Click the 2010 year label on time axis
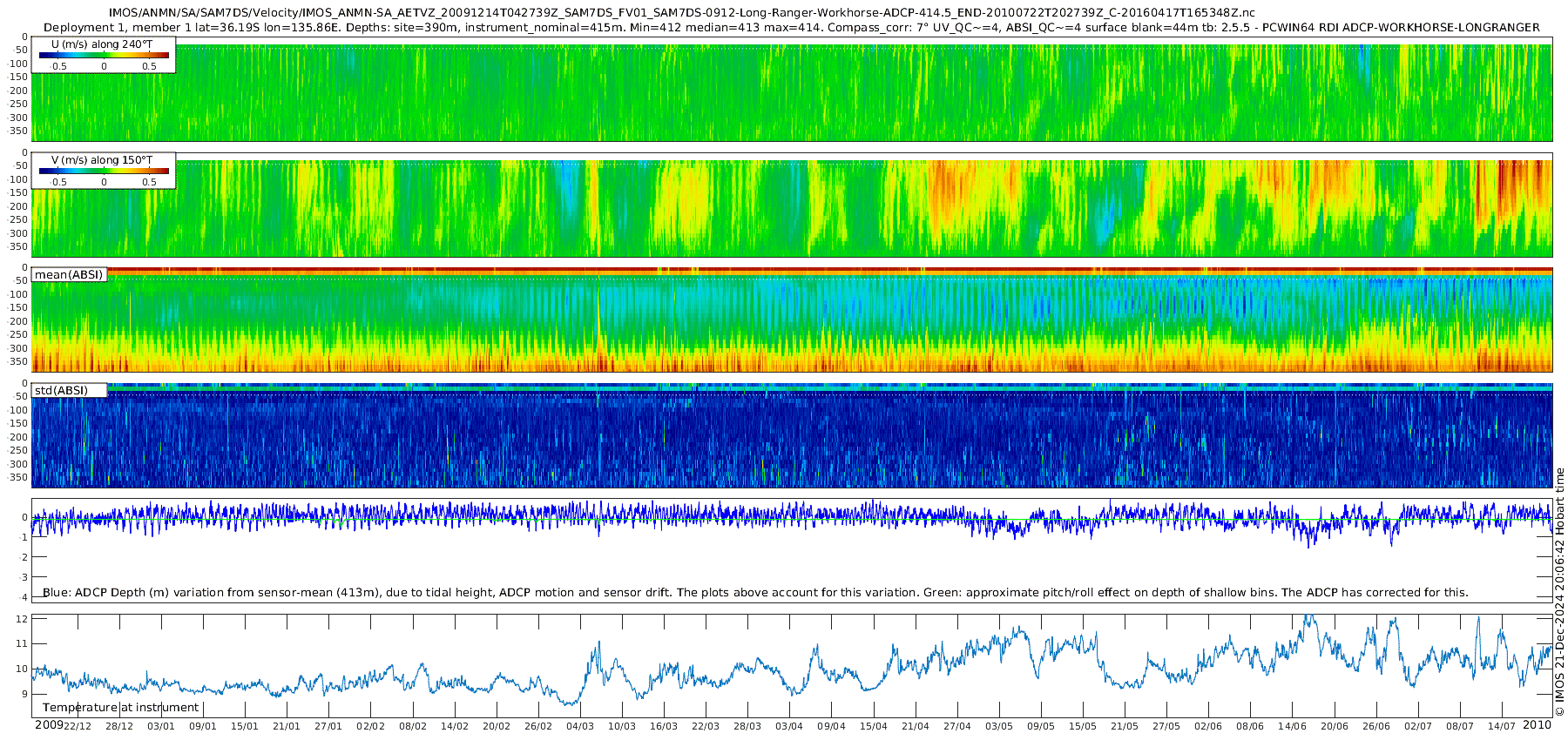Image resolution: width=1568 pixels, height=740 pixels. [x=1537, y=725]
